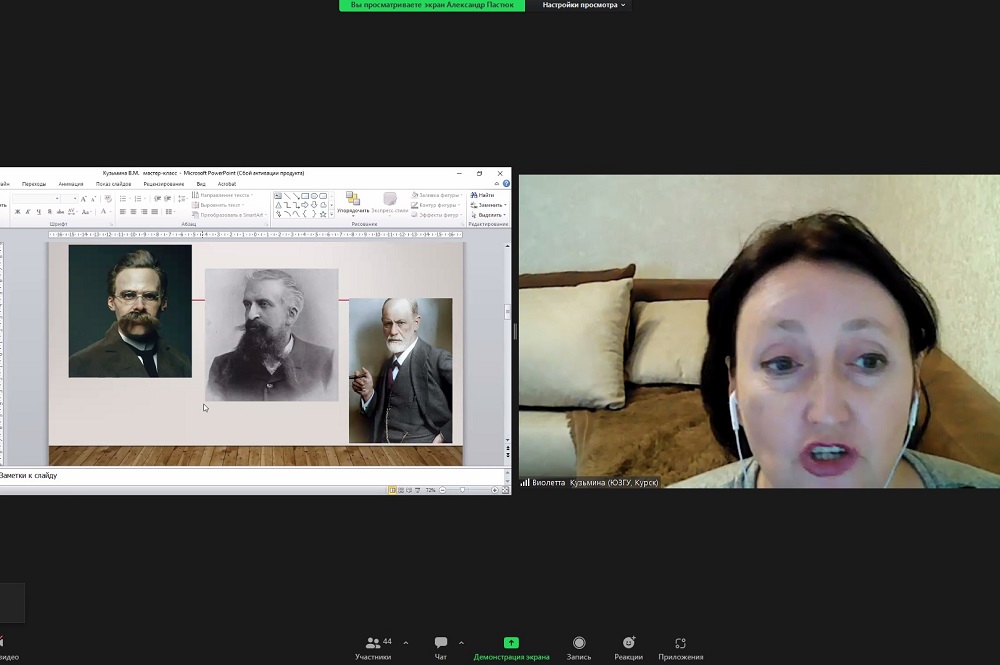Click the increase list level icon
The width and height of the screenshot is (1000, 665).
pyautogui.click(x=168, y=199)
